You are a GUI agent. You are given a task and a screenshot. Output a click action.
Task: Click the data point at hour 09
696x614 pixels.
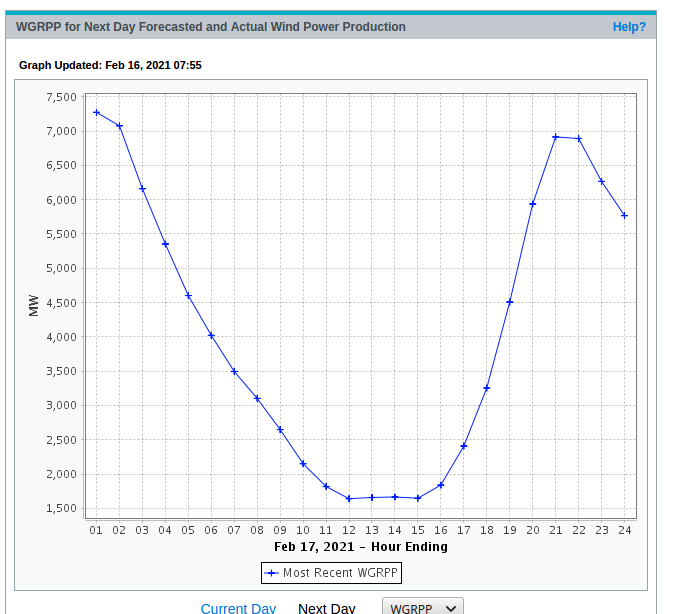click(280, 430)
